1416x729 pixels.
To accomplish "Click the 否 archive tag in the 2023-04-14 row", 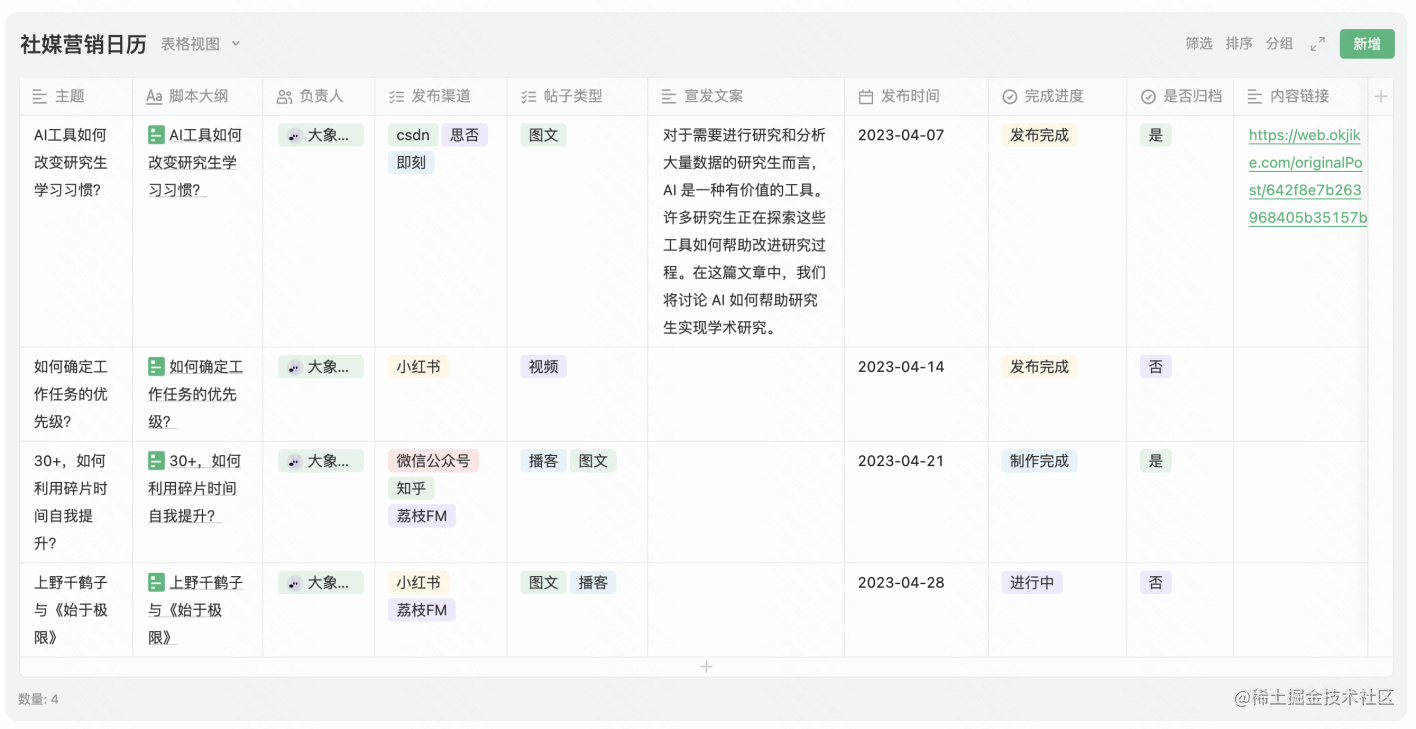I will 1155,367.
